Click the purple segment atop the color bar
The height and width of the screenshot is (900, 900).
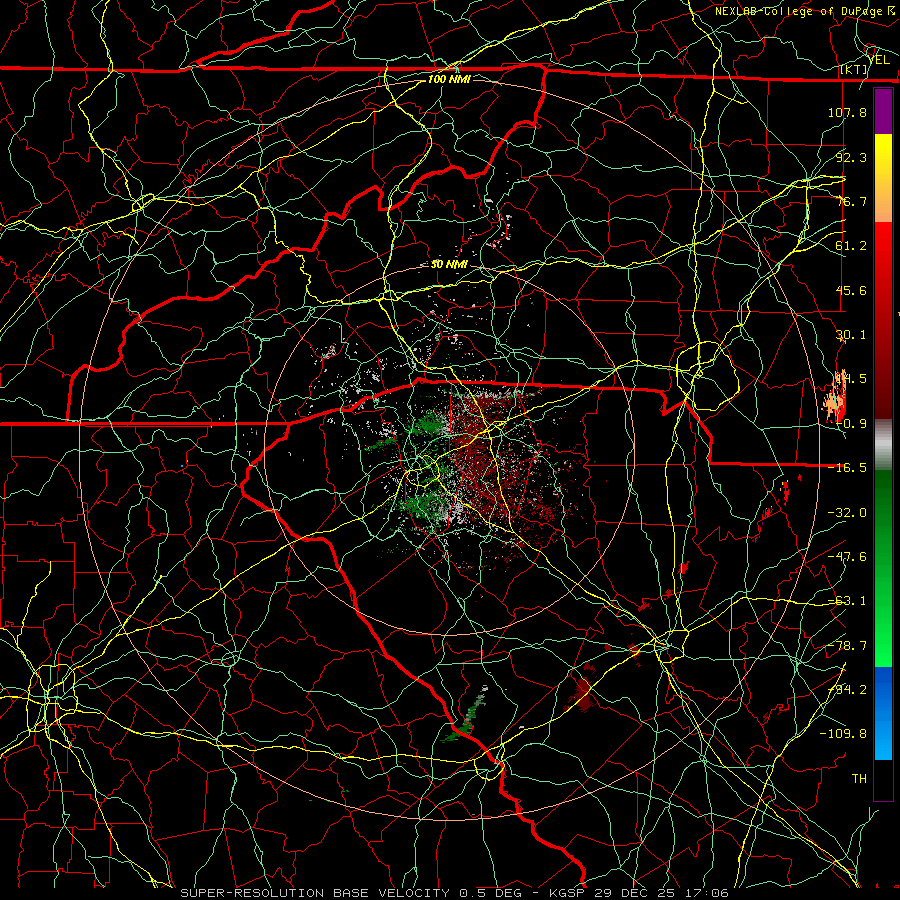tap(883, 111)
